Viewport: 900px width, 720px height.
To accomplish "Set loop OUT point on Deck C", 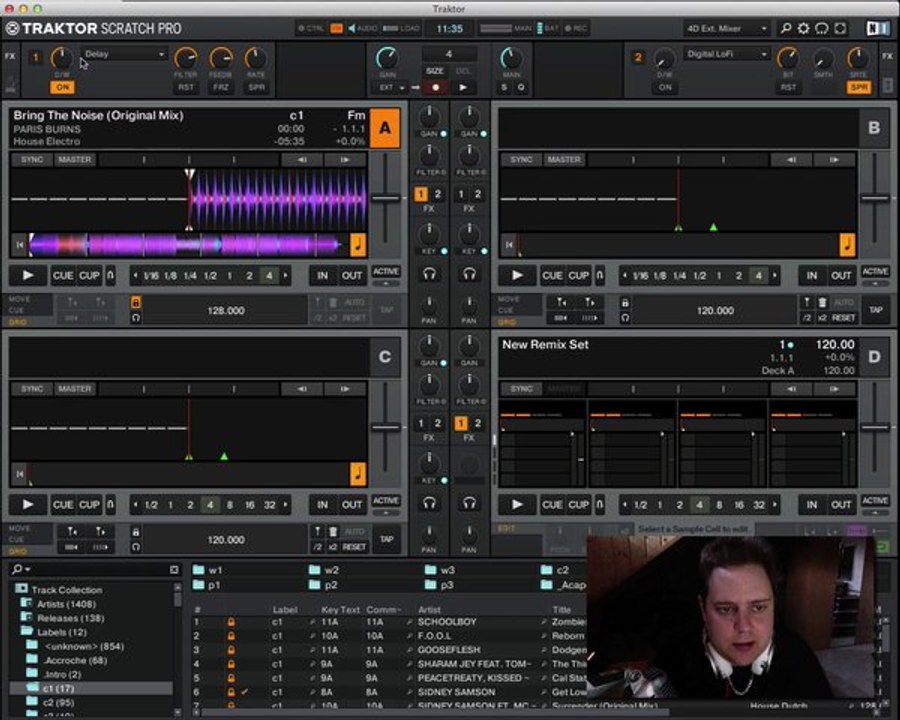I will coord(352,505).
